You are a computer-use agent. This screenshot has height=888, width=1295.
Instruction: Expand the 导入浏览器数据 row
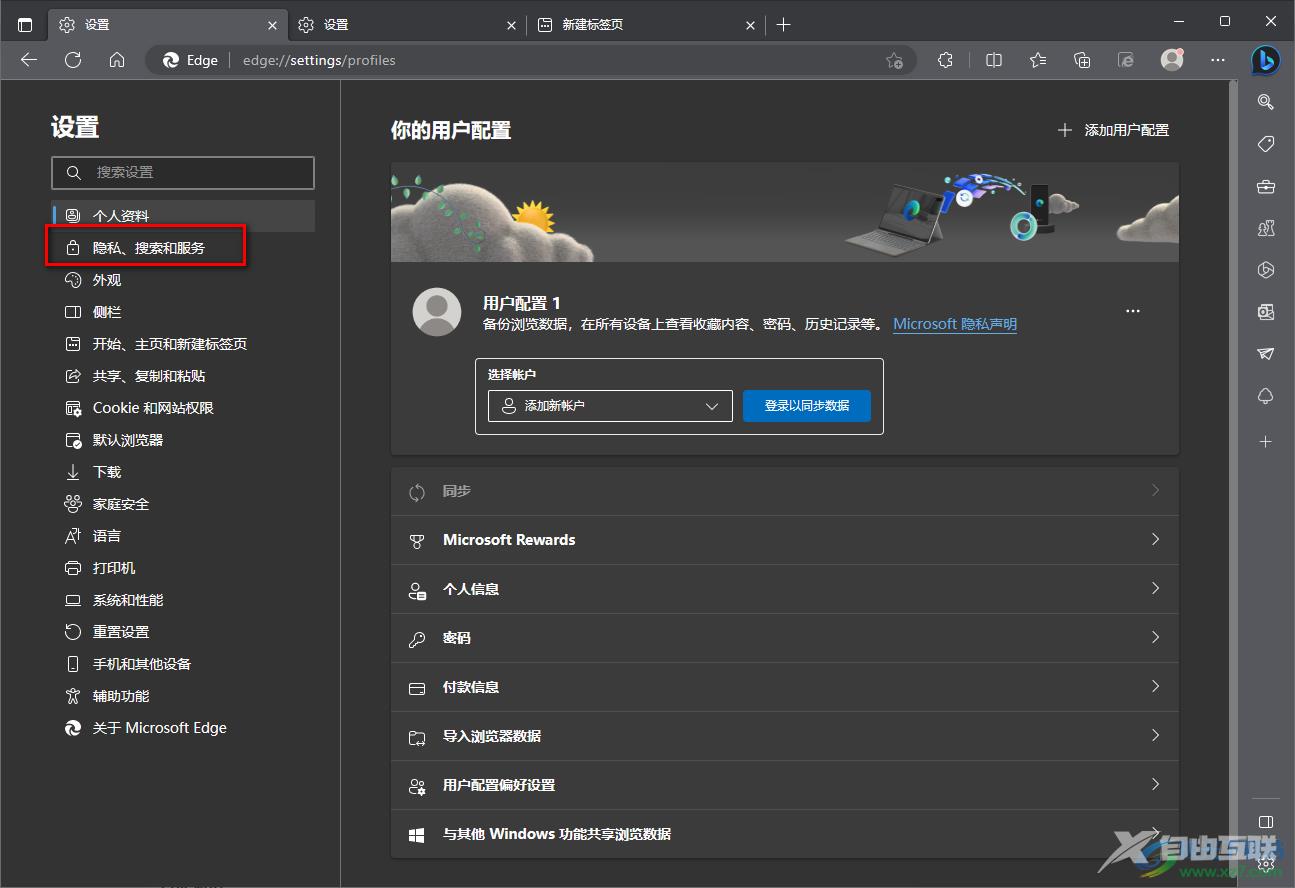785,736
